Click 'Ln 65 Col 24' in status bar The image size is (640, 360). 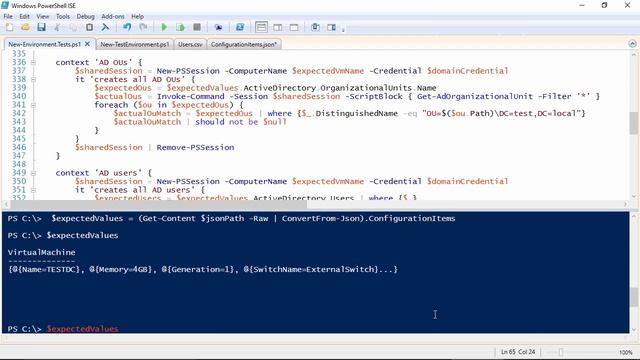[x=518, y=352]
